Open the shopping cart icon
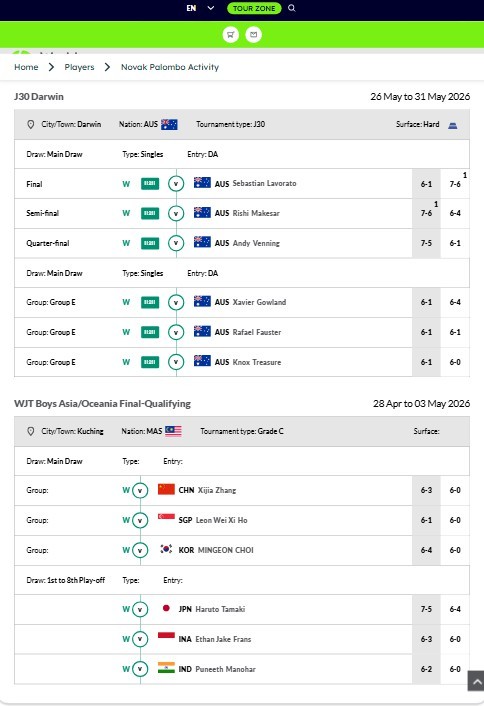 231,35
